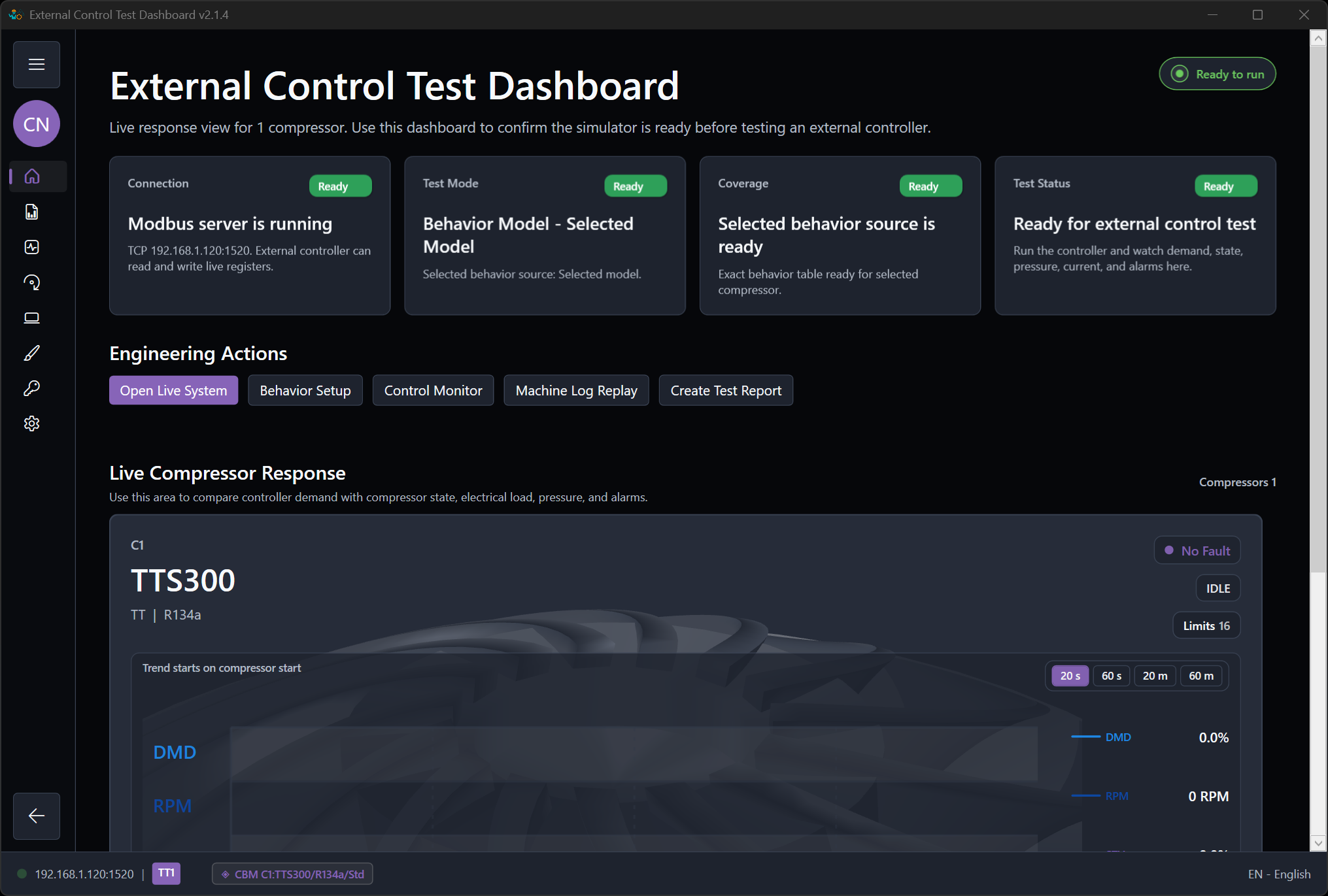Click the Compressors 1 count label
Screen dimensions: 1328x896
click(x=1237, y=482)
